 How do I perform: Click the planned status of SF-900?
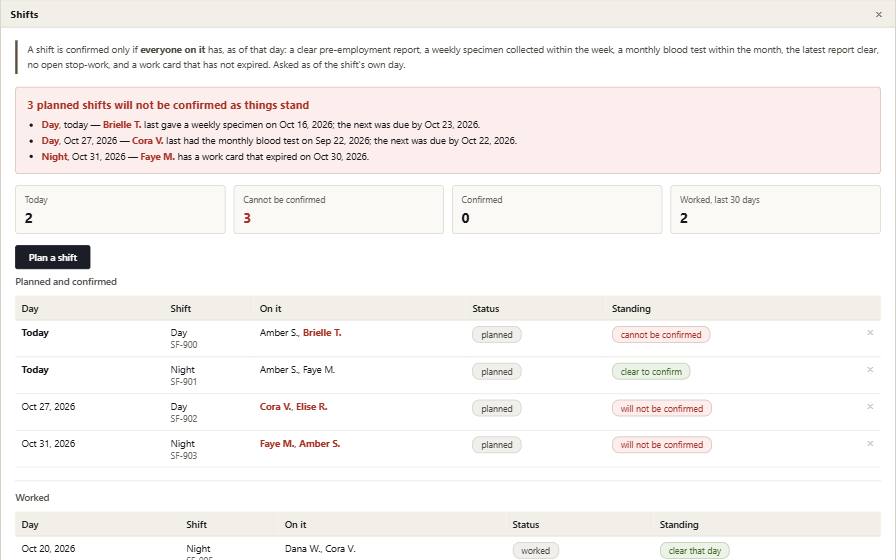pos(497,335)
